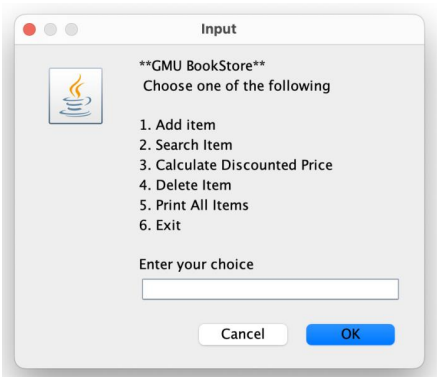Click the Cancel button
The height and width of the screenshot is (377, 437).
243,334
